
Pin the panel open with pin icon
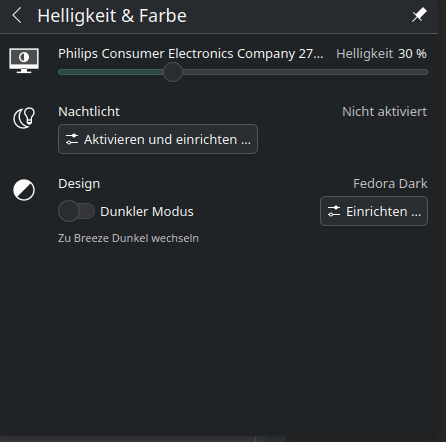pyautogui.click(x=419, y=15)
